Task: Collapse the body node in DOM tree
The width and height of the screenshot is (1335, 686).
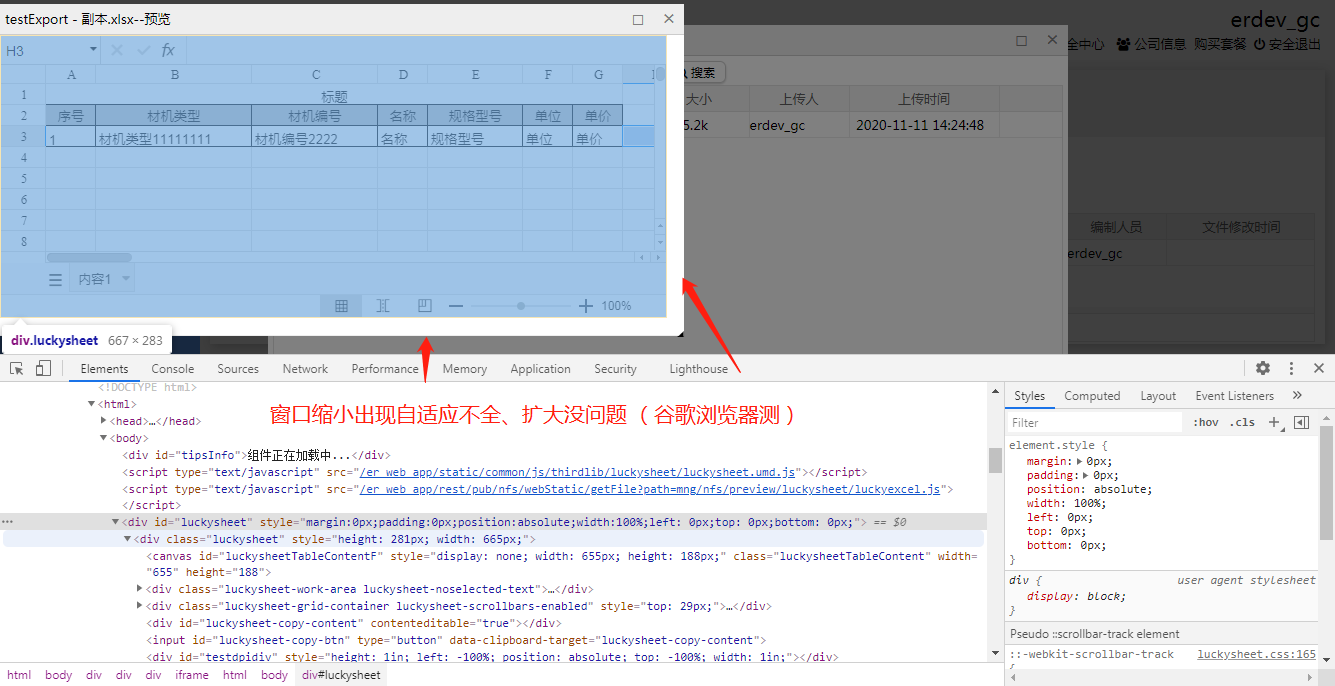Action: [103, 438]
